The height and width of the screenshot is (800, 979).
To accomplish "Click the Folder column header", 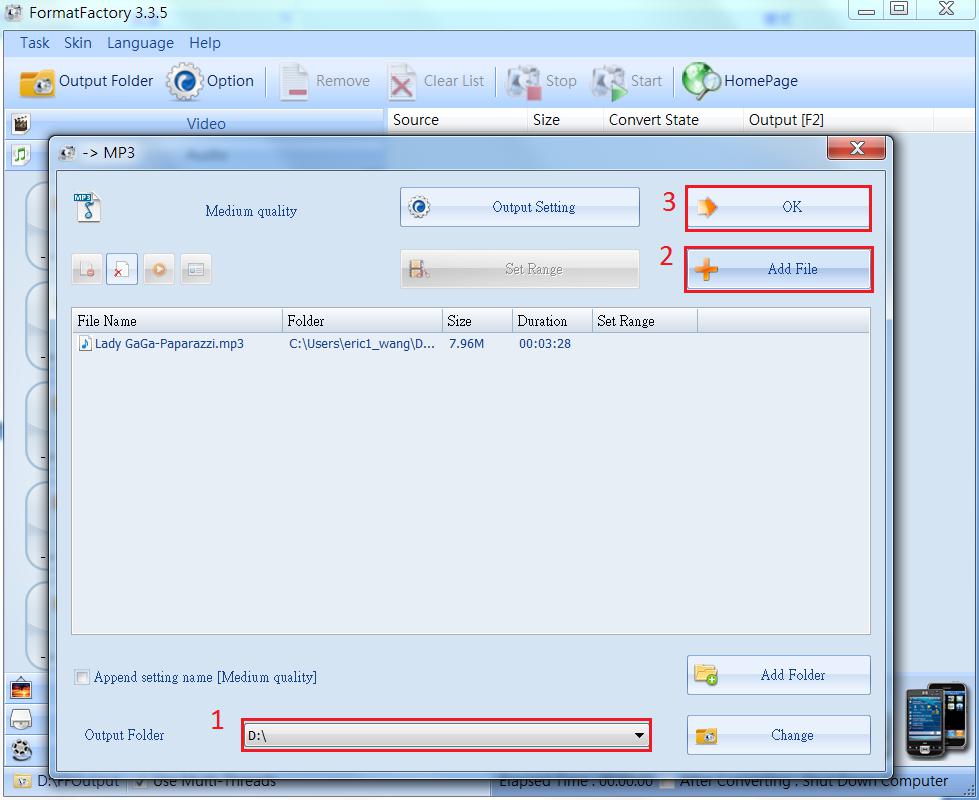I will [x=362, y=321].
